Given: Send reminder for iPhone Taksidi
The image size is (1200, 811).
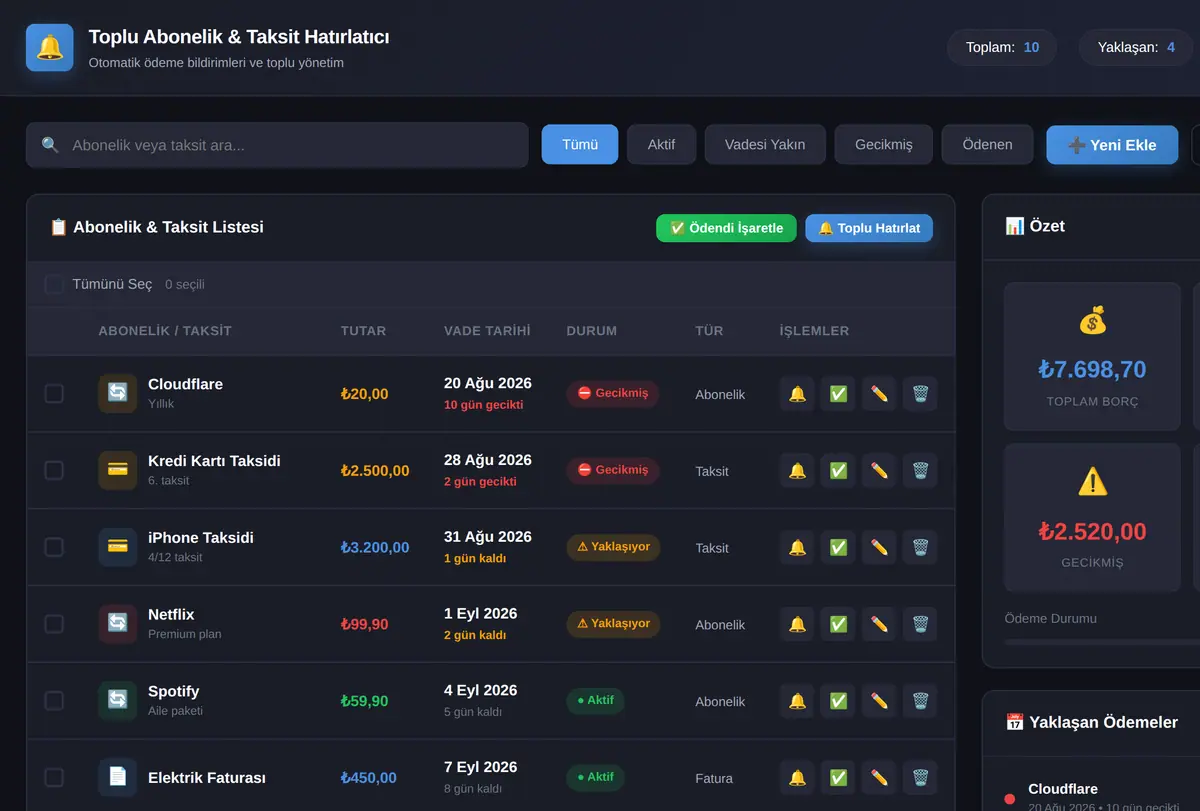Looking at the screenshot, I should [x=797, y=547].
